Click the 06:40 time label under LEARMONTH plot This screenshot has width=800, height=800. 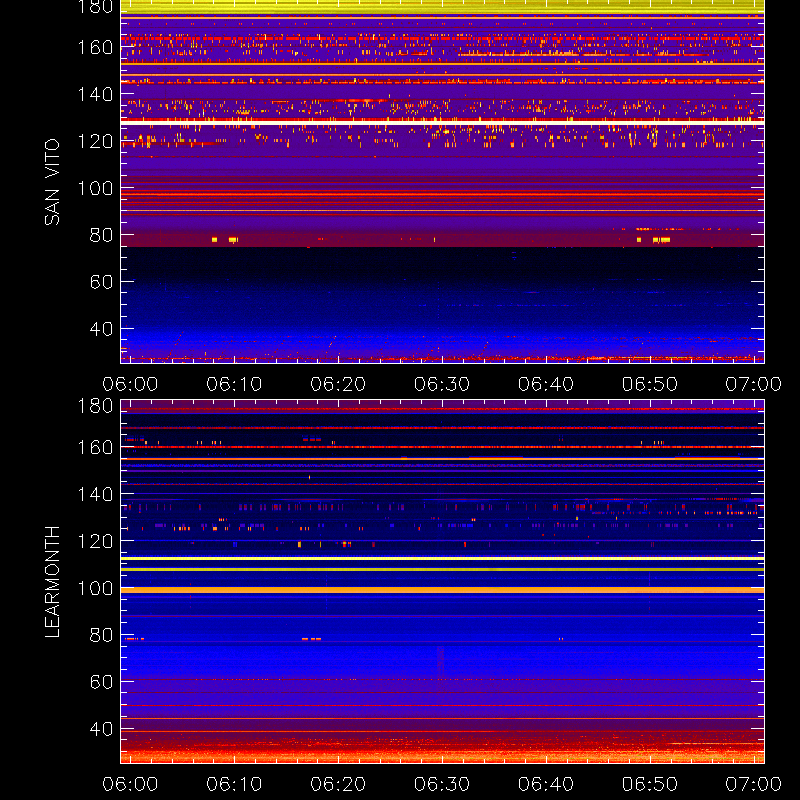[546, 784]
